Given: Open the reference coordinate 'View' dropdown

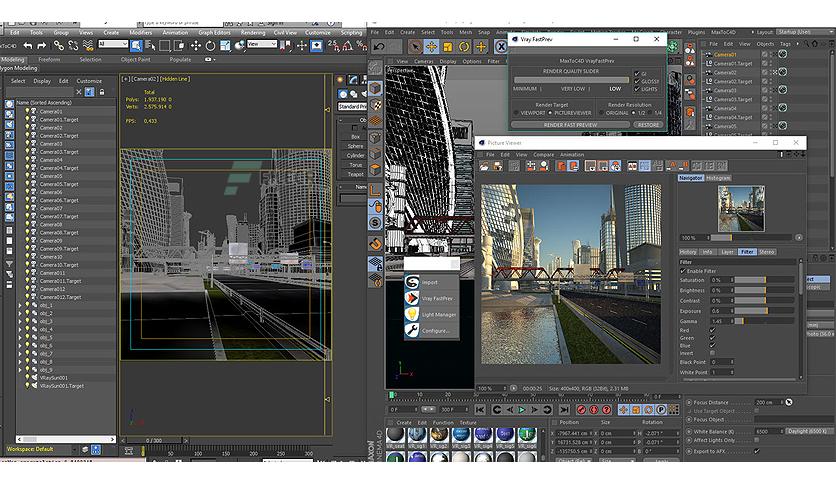Looking at the screenshot, I should (x=261, y=44).
